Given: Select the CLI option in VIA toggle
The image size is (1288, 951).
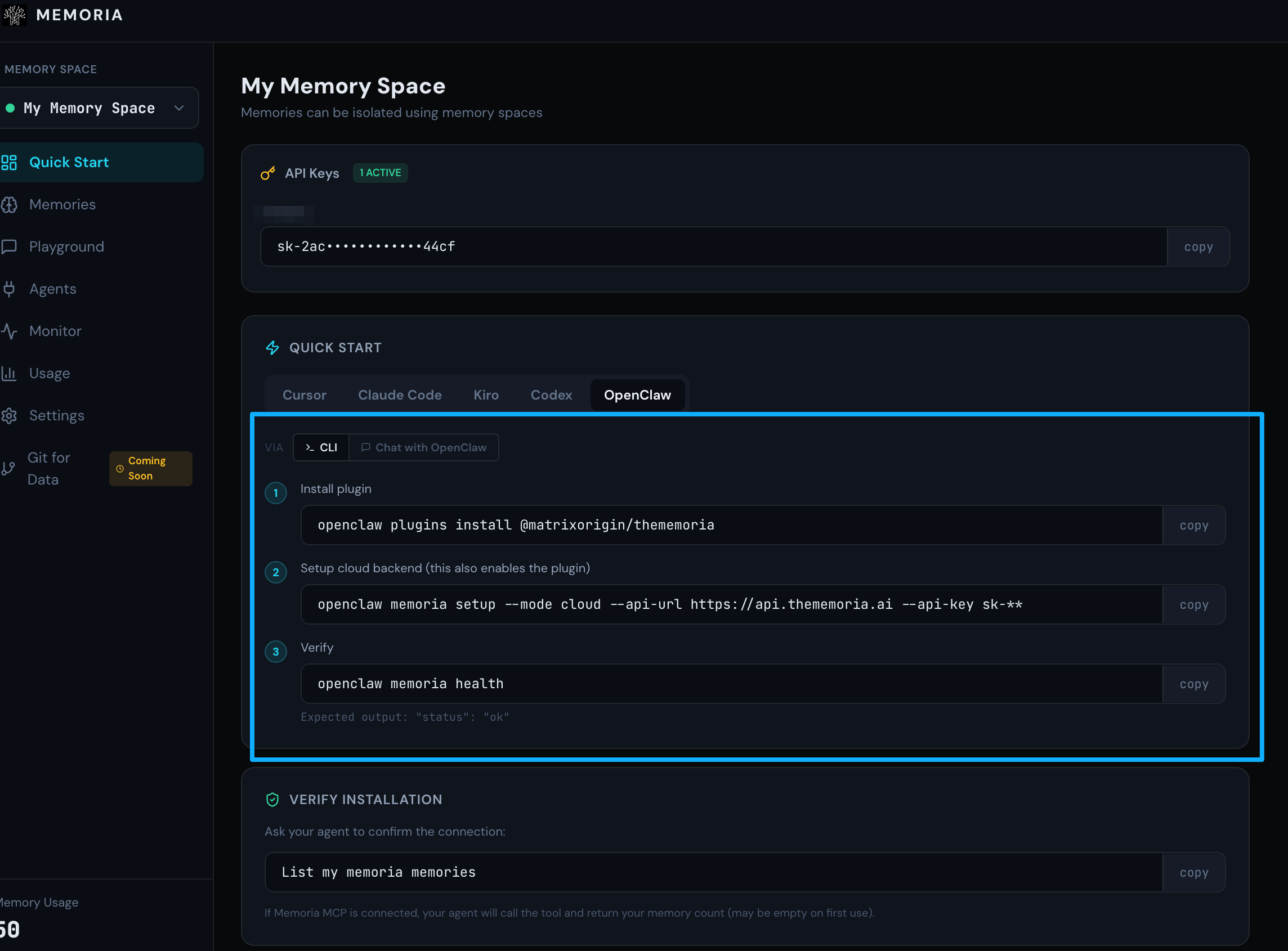Looking at the screenshot, I should coord(321,447).
